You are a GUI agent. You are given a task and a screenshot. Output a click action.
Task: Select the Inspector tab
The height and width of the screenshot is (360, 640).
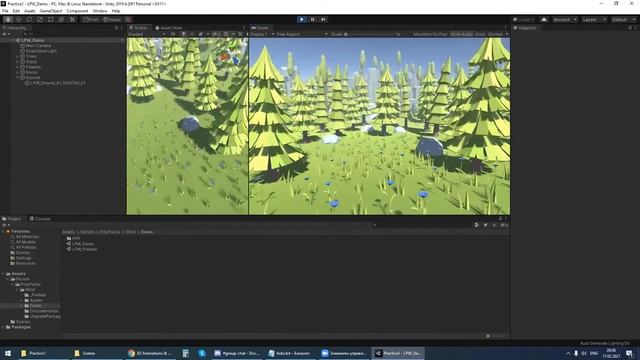525,28
